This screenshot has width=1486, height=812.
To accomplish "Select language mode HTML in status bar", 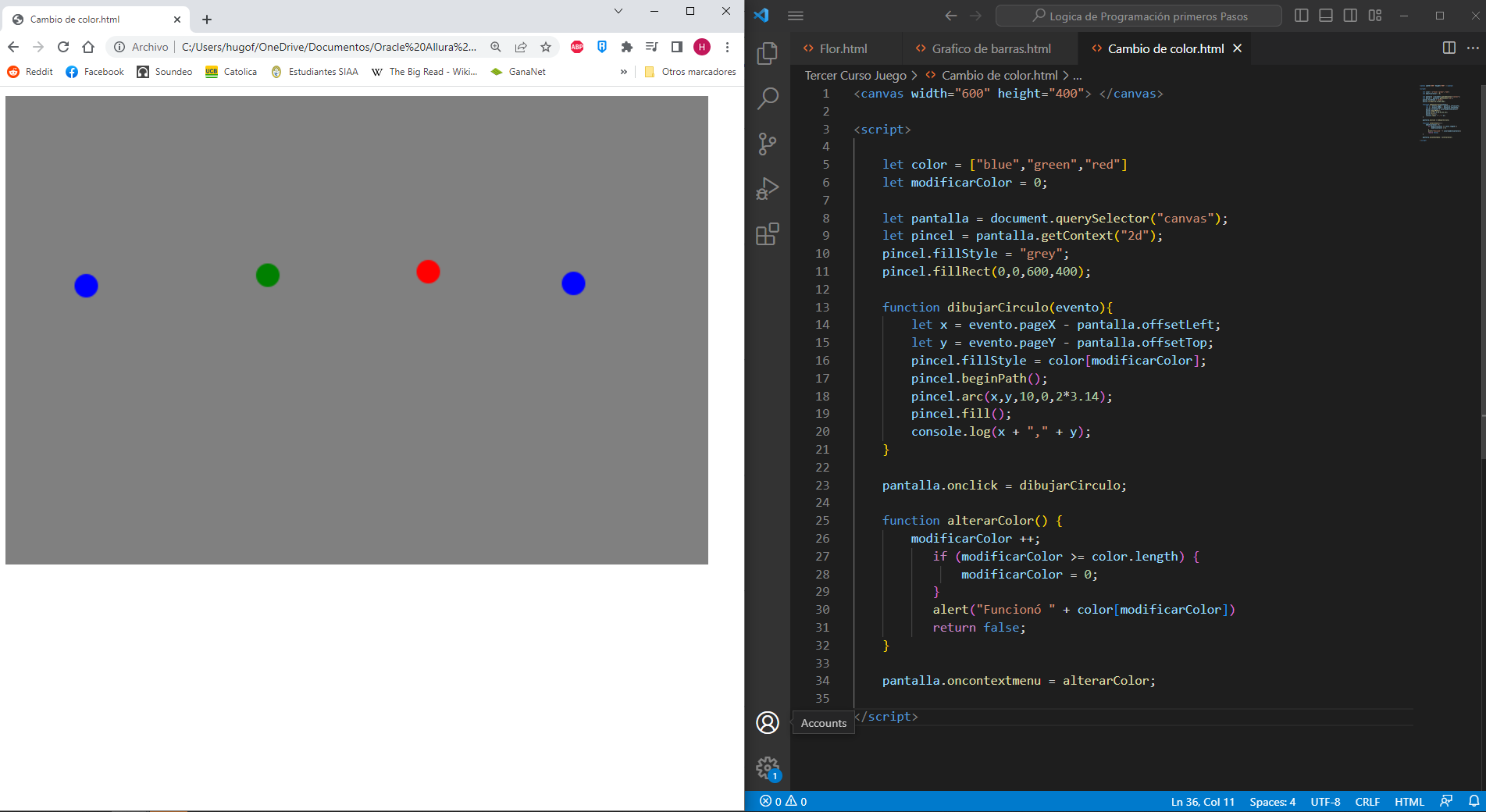I will [1409, 801].
